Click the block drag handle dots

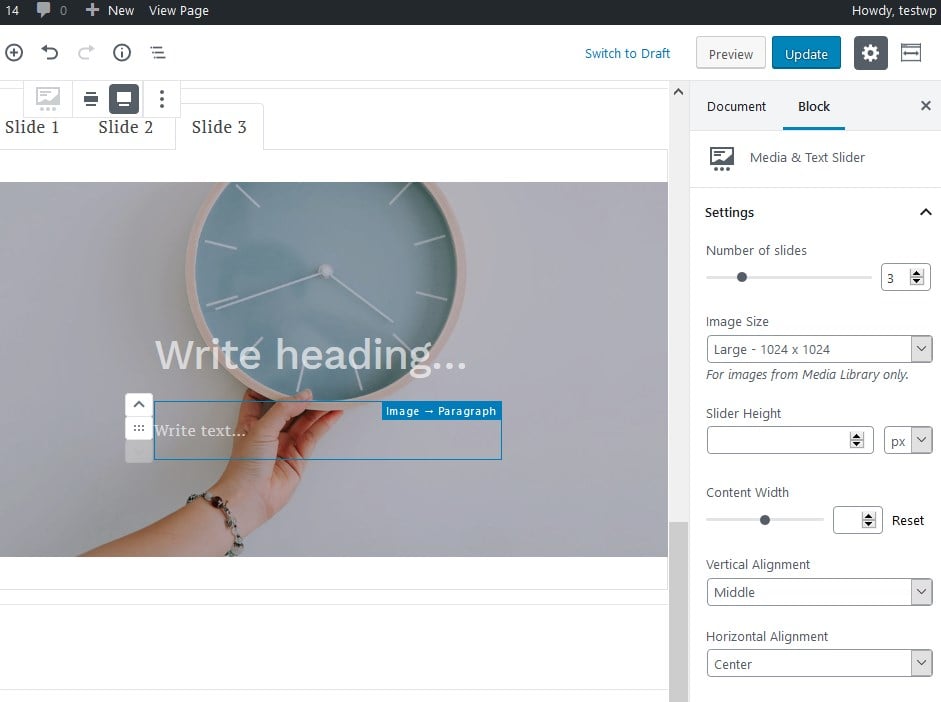pyautogui.click(x=139, y=428)
